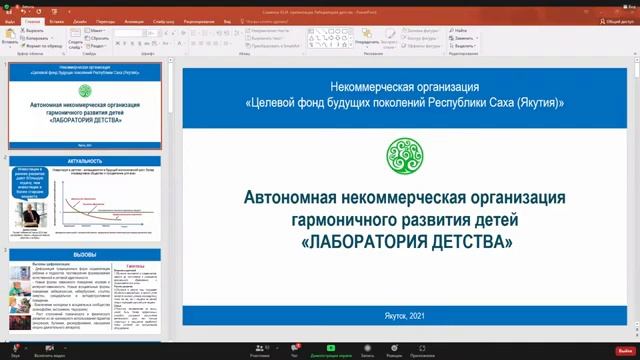
Task: Open the Zoom Чат (chat) panel
Action: click(x=294, y=350)
